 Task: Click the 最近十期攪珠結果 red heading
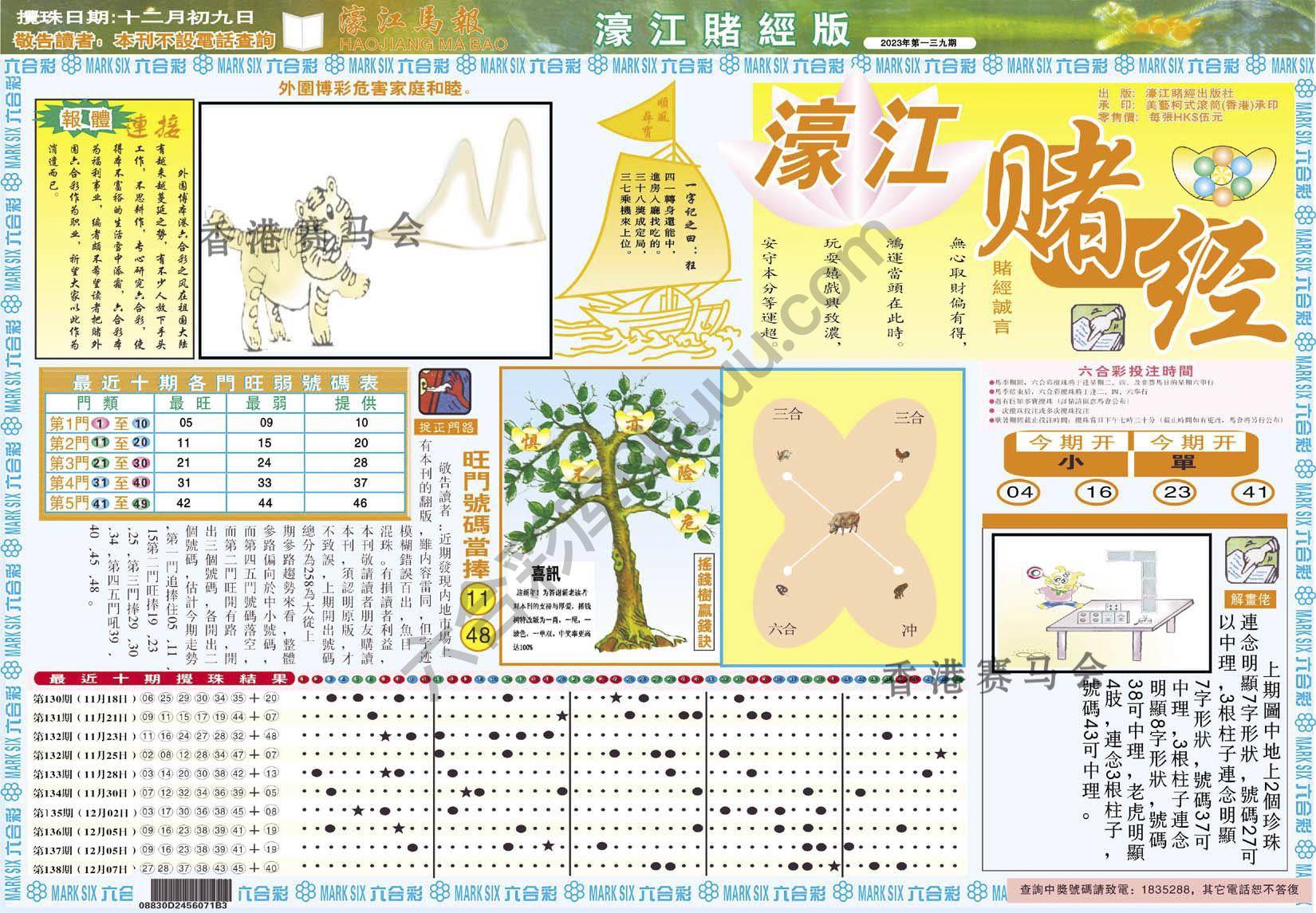click(164, 679)
